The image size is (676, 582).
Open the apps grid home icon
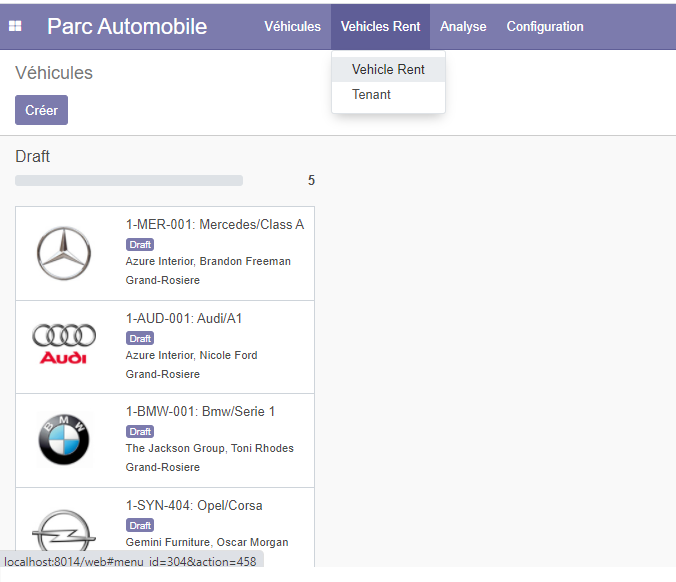pyautogui.click(x=15, y=26)
